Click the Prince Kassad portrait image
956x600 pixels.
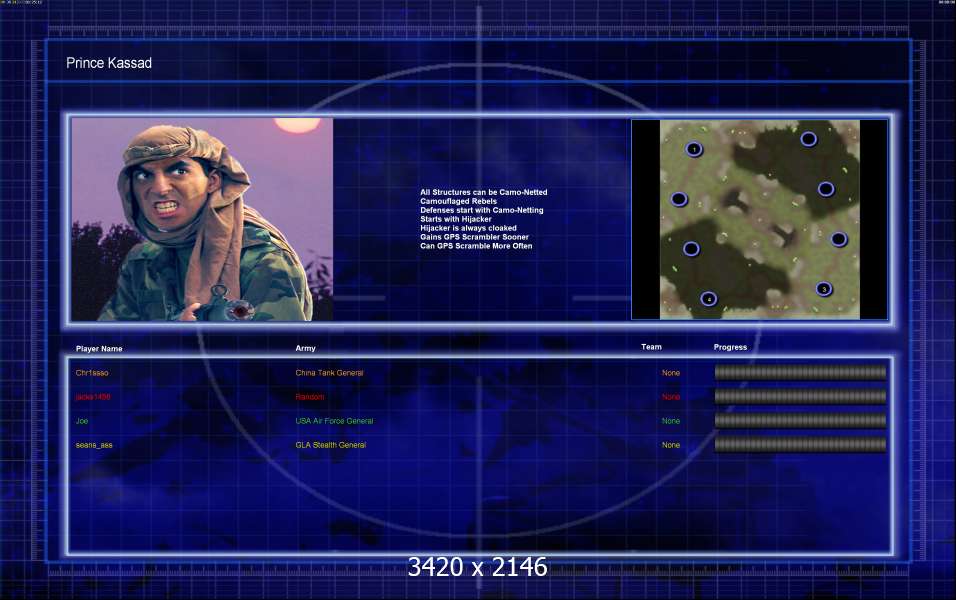click(x=202, y=220)
